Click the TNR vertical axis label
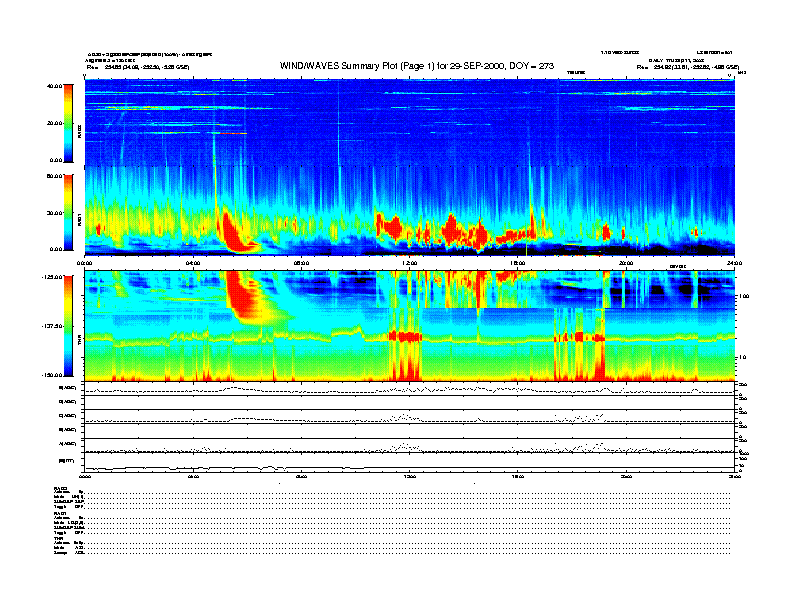 point(79,342)
